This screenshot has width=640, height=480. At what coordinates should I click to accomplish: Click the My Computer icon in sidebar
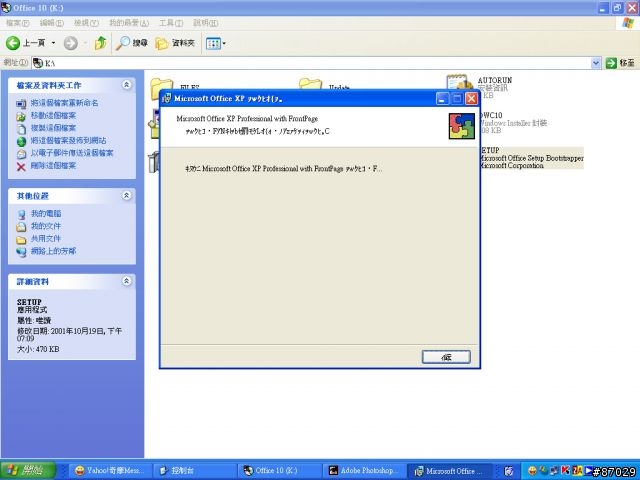(21, 214)
